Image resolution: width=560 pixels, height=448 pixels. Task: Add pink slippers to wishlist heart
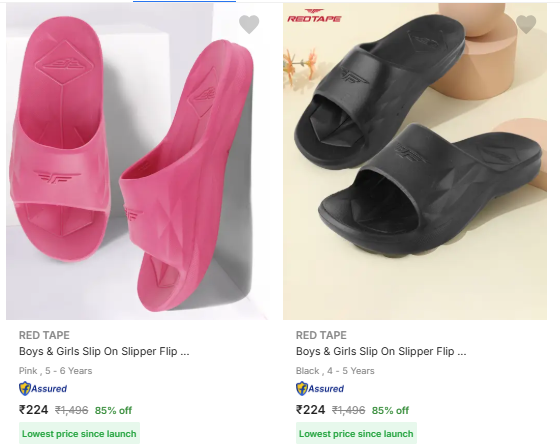point(249,24)
